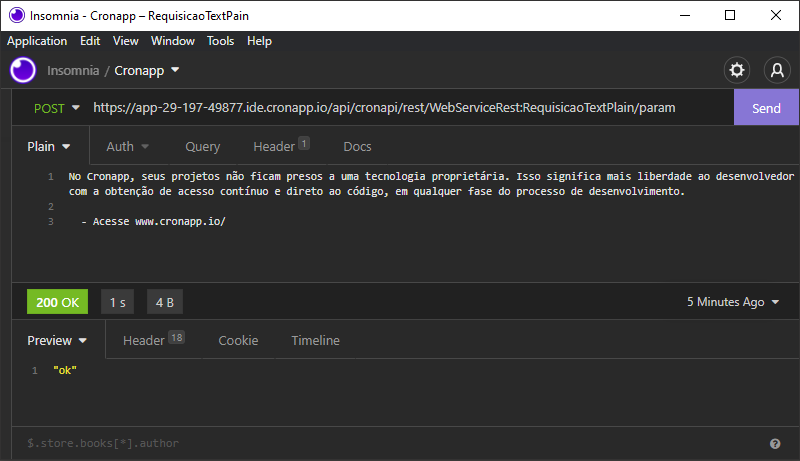This screenshot has width=800, height=461.
Task: Open the Tools menu
Action: coord(220,41)
